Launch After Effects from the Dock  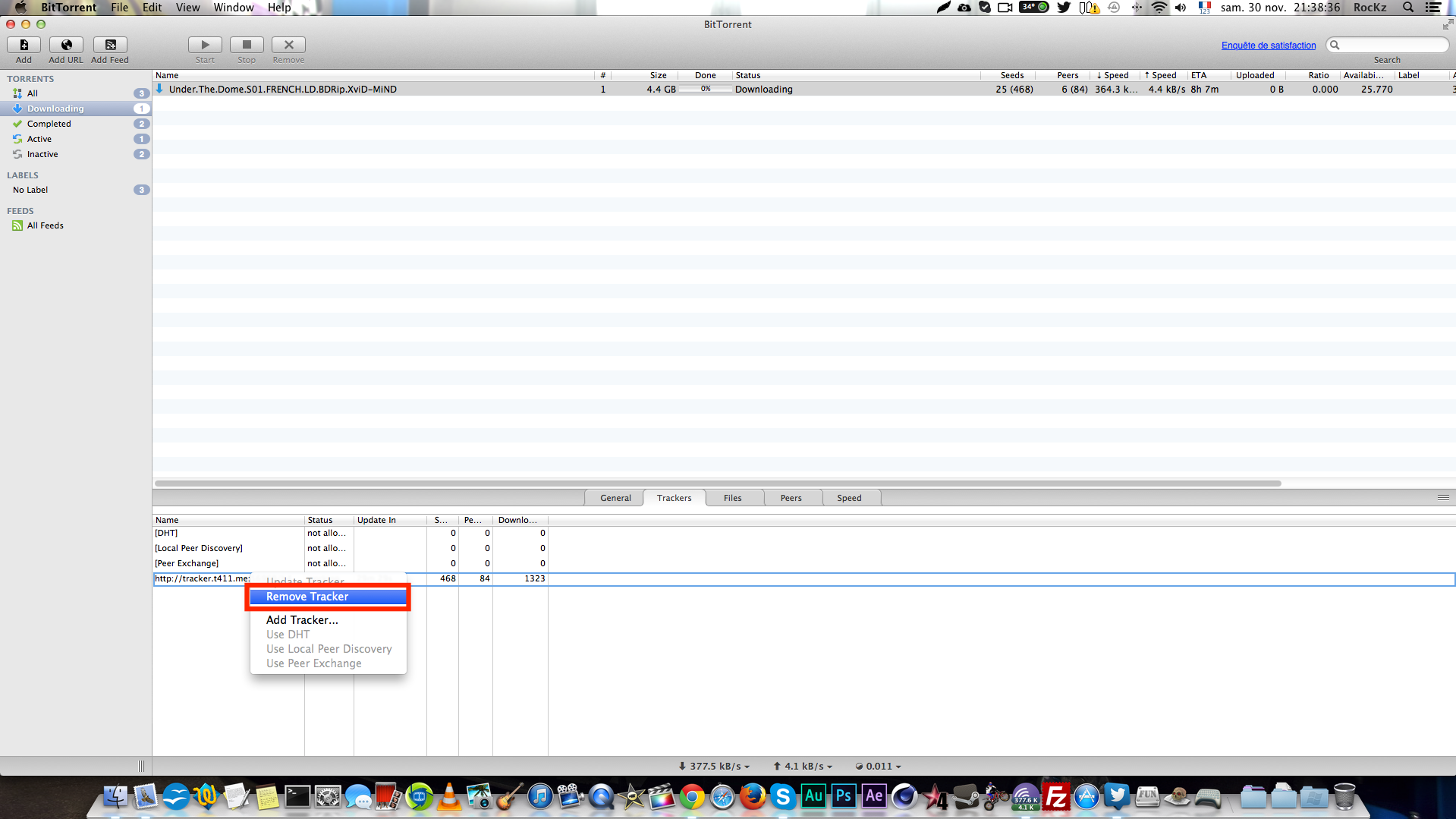click(x=874, y=796)
